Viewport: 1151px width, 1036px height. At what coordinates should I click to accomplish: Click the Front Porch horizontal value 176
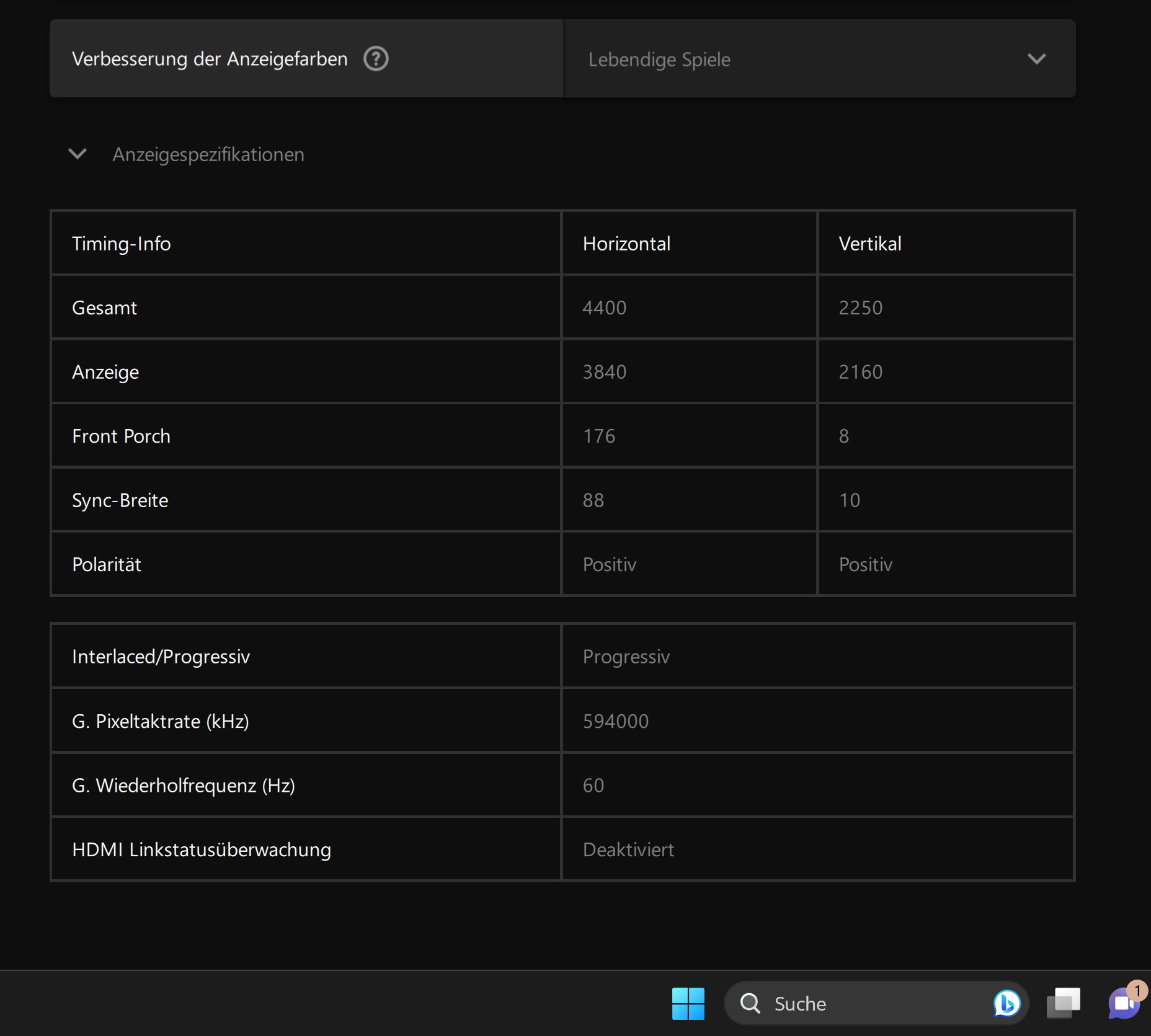599,436
